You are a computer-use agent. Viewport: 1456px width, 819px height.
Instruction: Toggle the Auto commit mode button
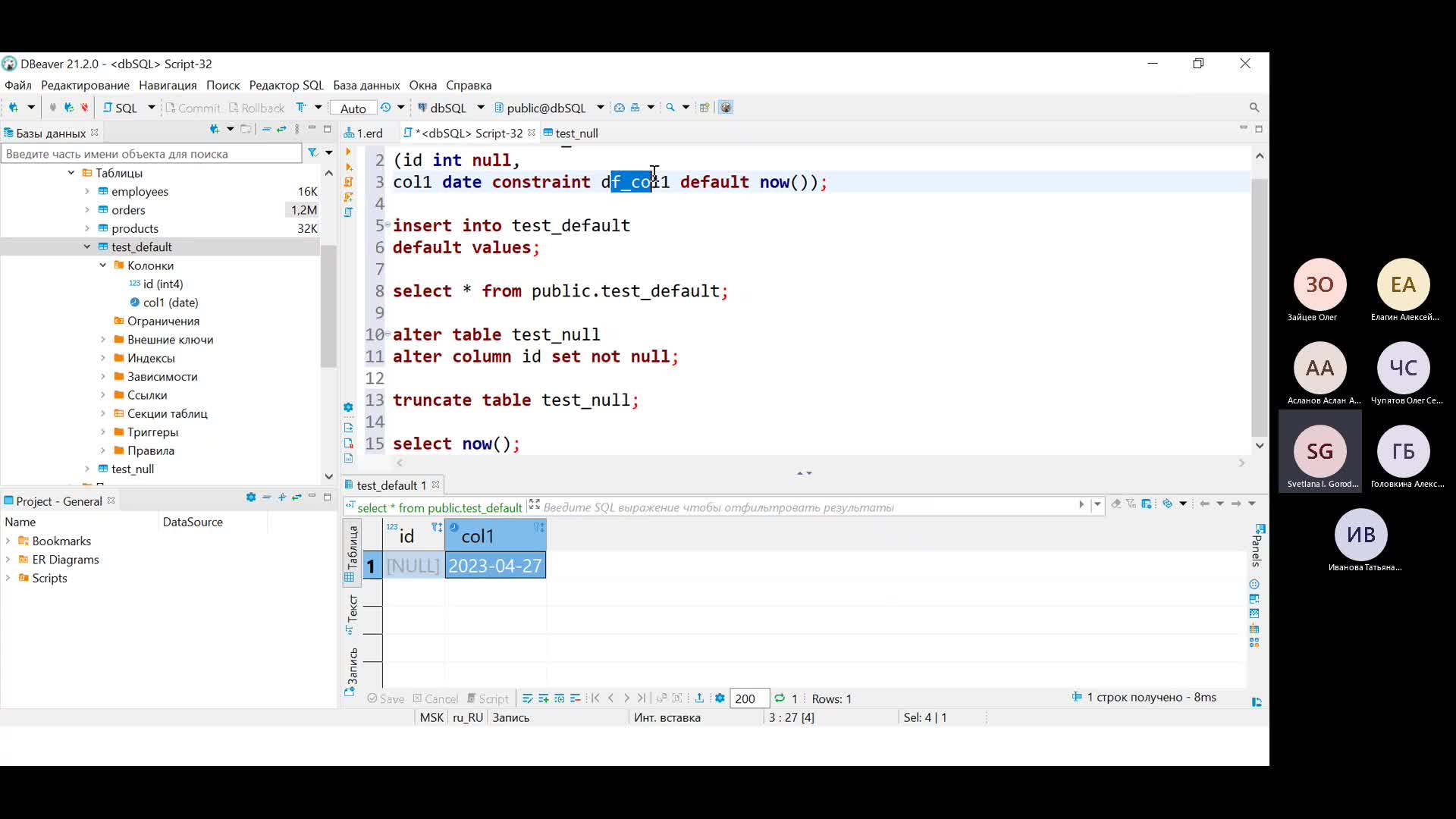[353, 108]
